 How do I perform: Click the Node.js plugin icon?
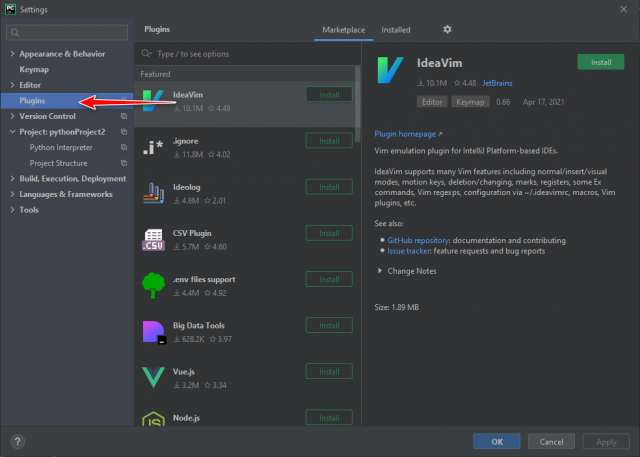coord(153,419)
